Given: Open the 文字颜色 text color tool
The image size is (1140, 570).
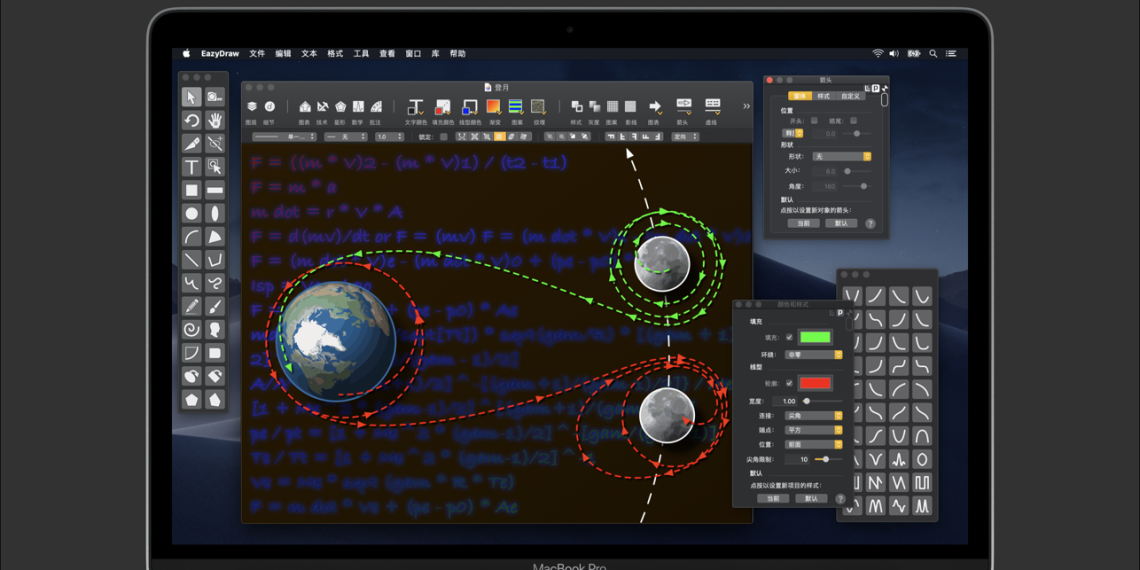Looking at the screenshot, I should pos(415,106).
